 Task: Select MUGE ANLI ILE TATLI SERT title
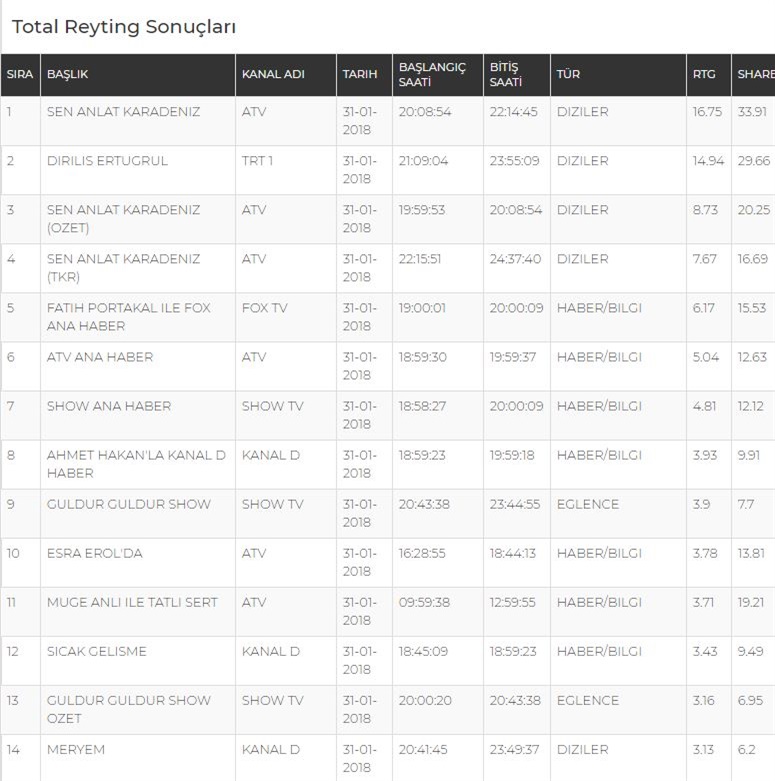coord(132,602)
